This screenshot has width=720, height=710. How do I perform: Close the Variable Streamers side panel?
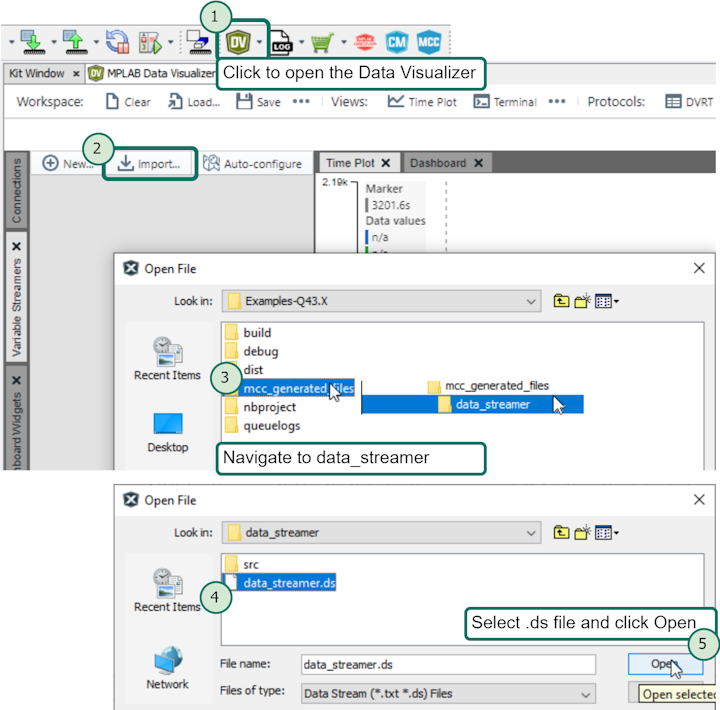pyautogui.click(x=17, y=247)
